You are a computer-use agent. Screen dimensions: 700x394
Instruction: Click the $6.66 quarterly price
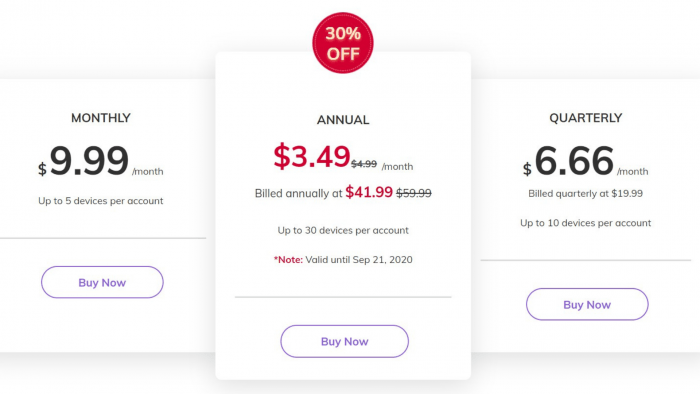(x=569, y=161)
